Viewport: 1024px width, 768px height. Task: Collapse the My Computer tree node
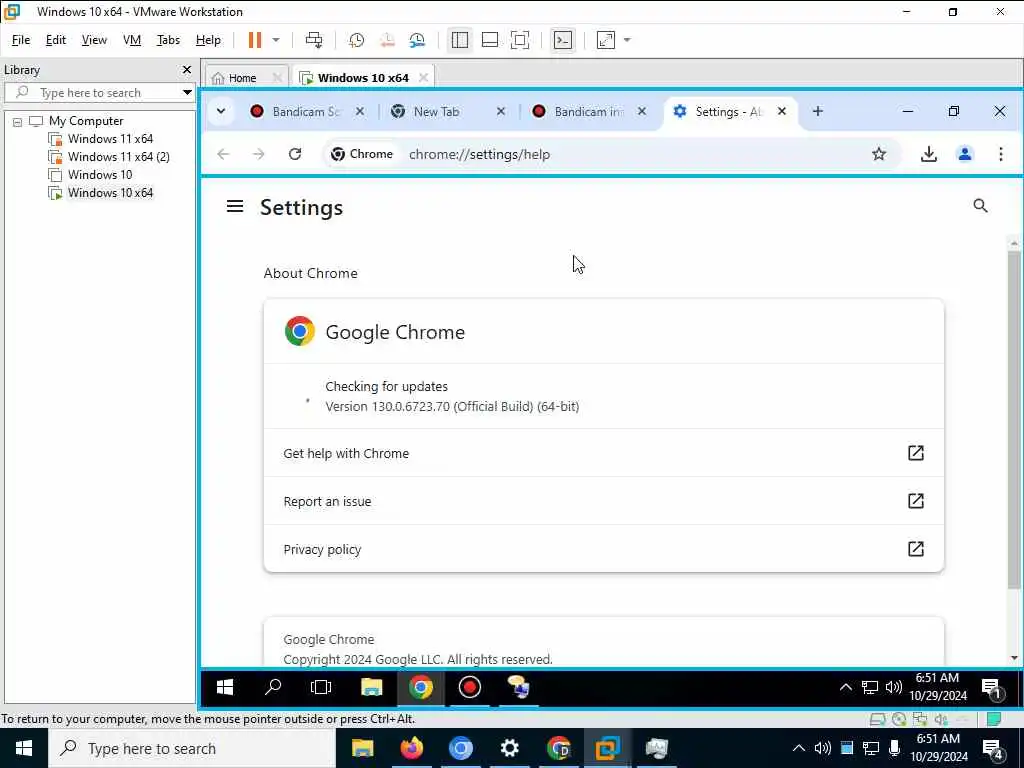click(18, 121)
